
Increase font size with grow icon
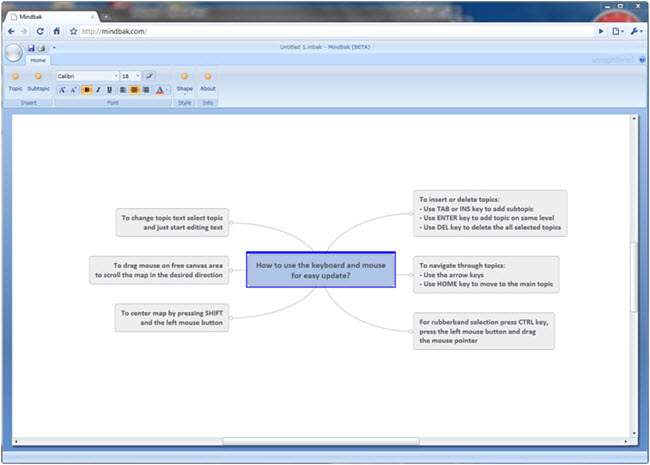[62, 90]
